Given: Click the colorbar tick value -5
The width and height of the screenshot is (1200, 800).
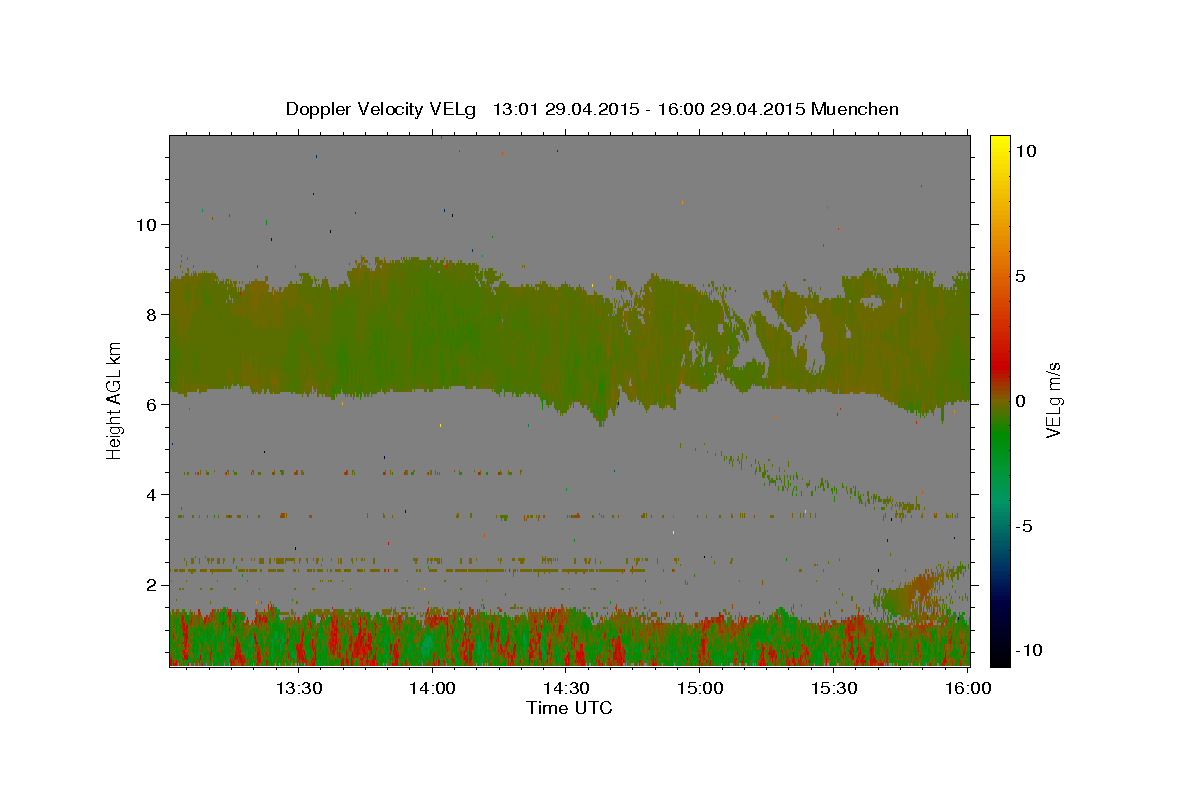Looking at the screenshot, I should coord(1024,526).
